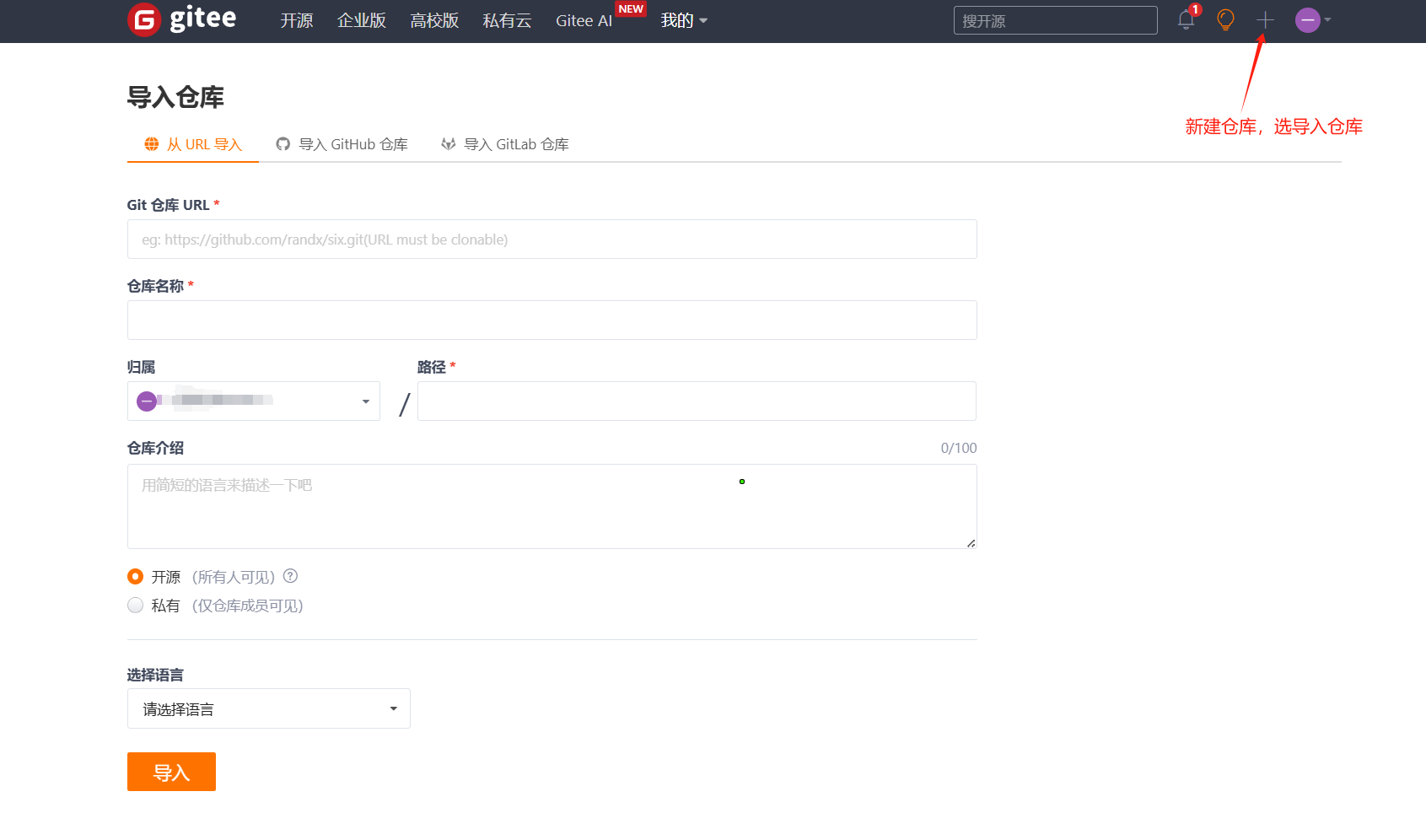Expand the 我的 dropdown menu
Image resolution: width=1426 pixels, height=840 pixels.
click(684, 20)
